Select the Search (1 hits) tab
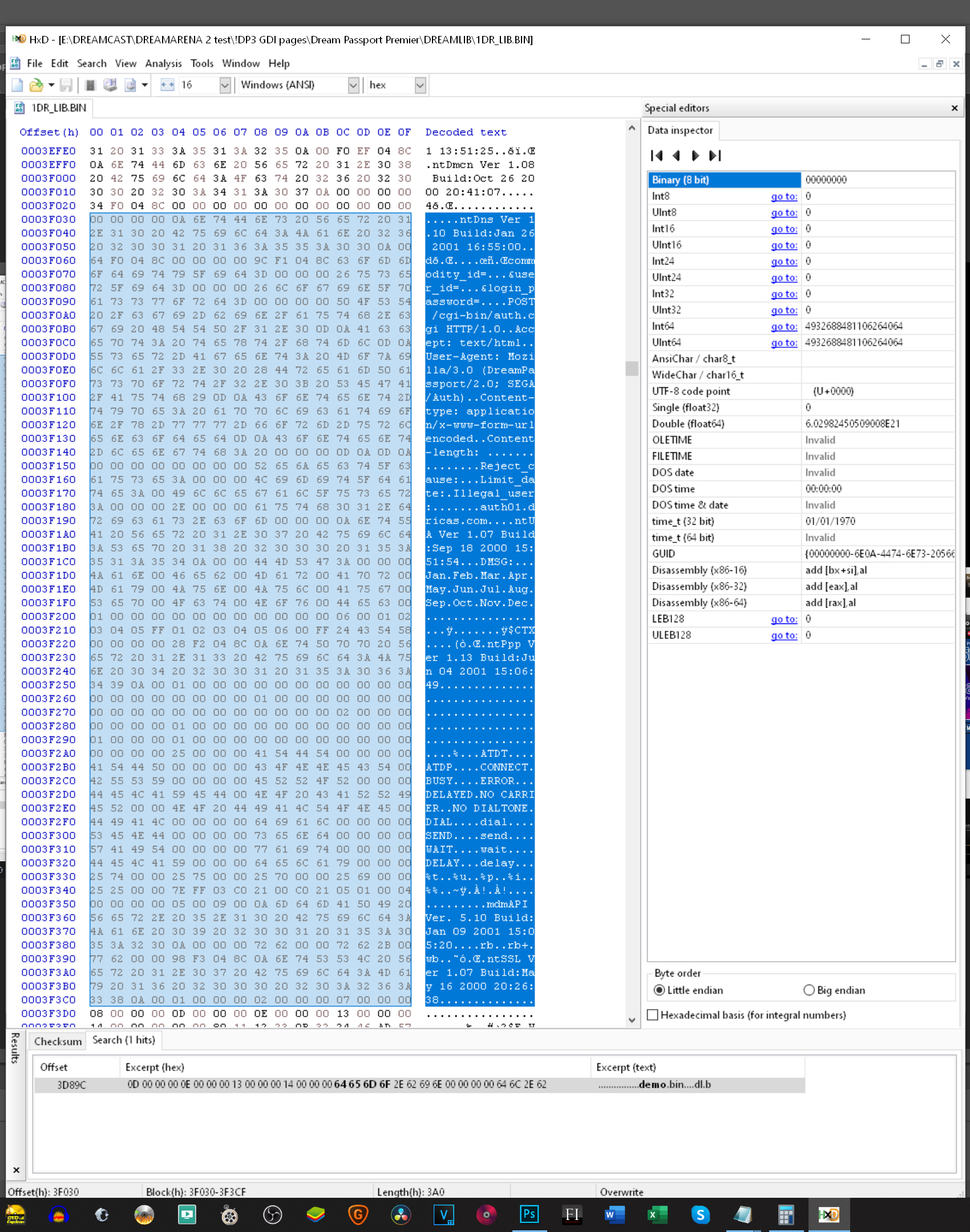This screenshot has width=970, height=1232. tap(124, 1040)
